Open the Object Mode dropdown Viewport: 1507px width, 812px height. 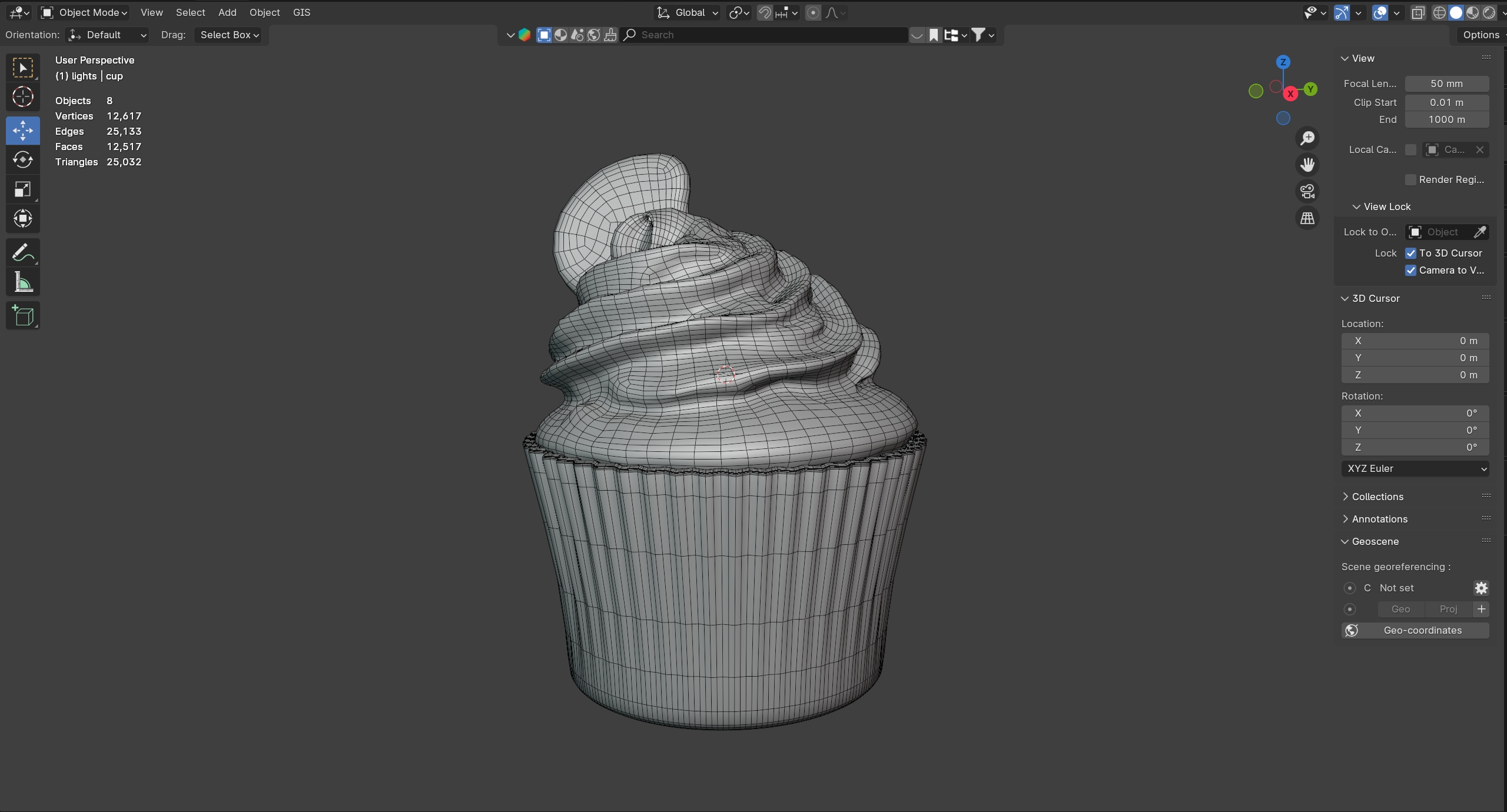click(x=85, y=12)
